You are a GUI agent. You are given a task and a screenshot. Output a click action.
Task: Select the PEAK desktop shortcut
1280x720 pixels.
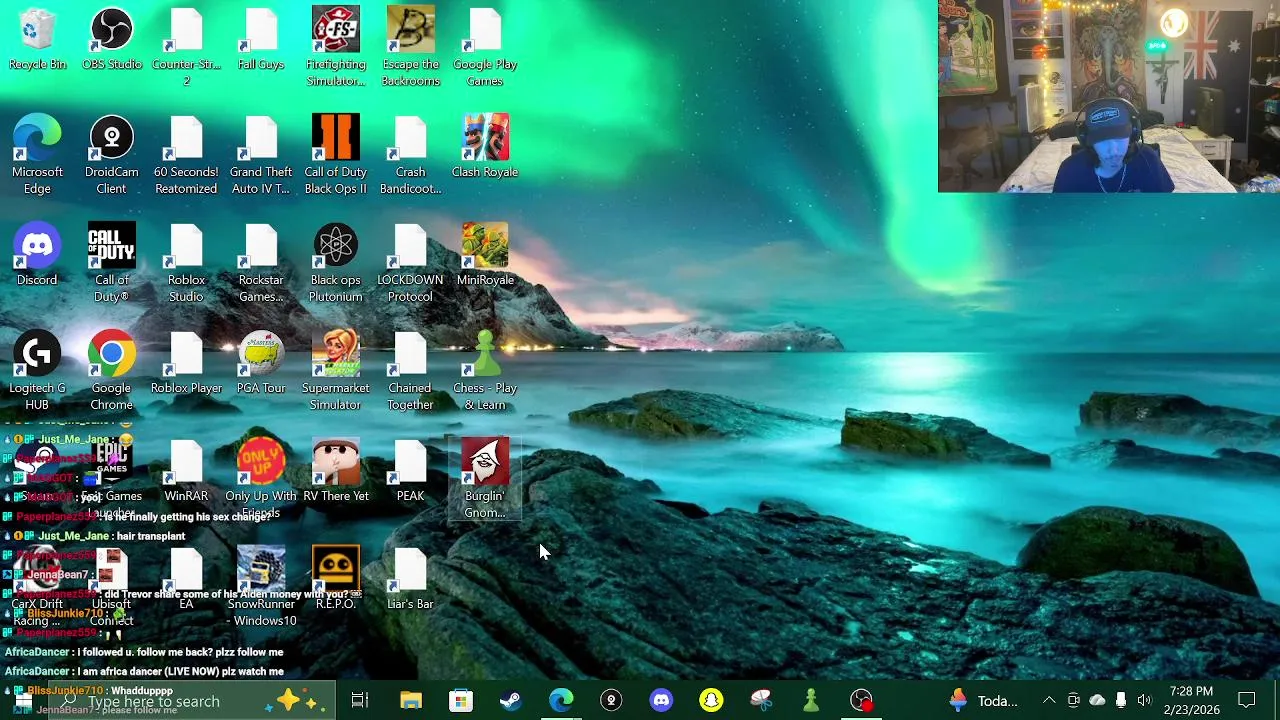pos(410,471)
